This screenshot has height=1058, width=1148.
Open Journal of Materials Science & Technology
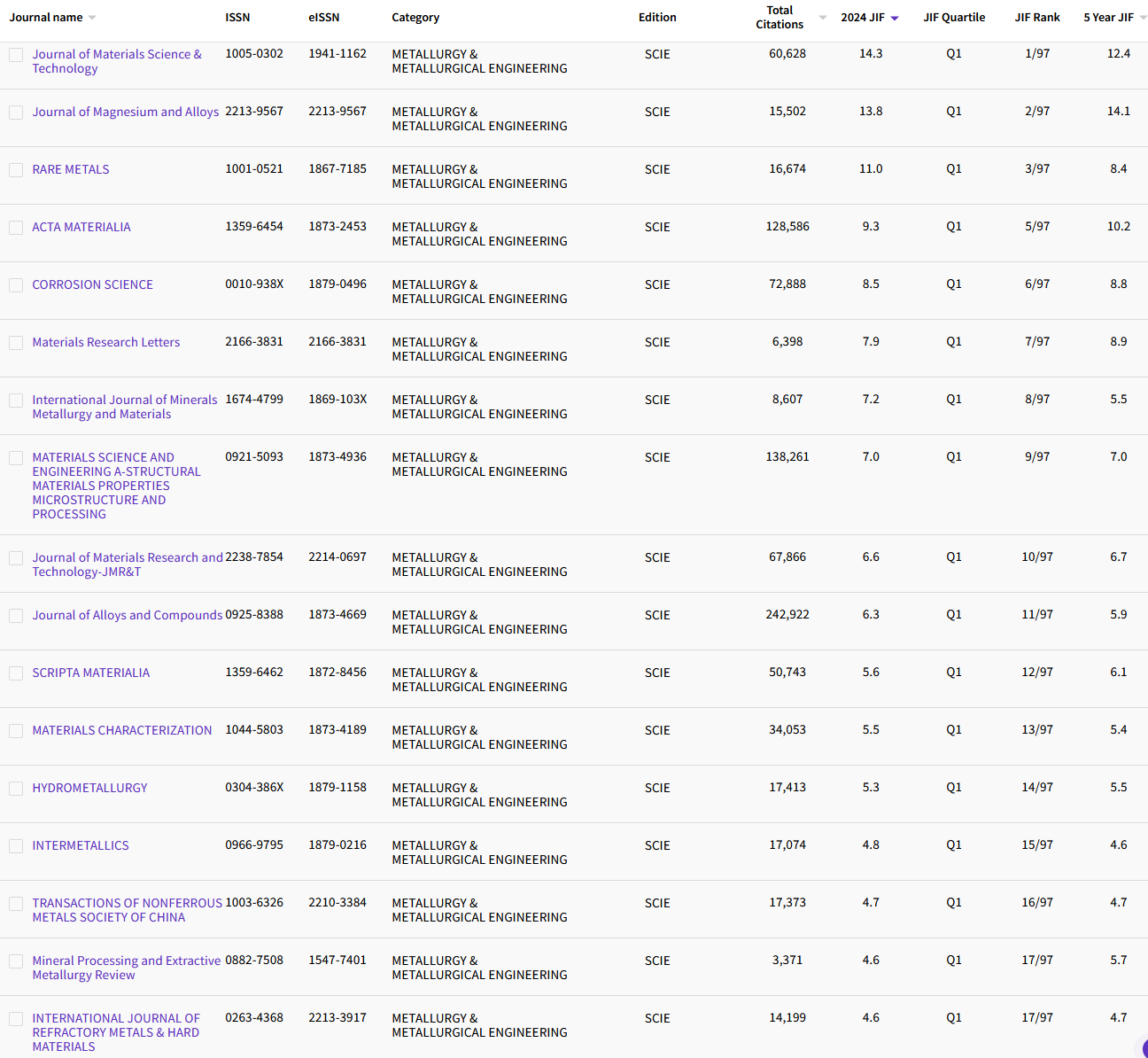pos(116,61)
